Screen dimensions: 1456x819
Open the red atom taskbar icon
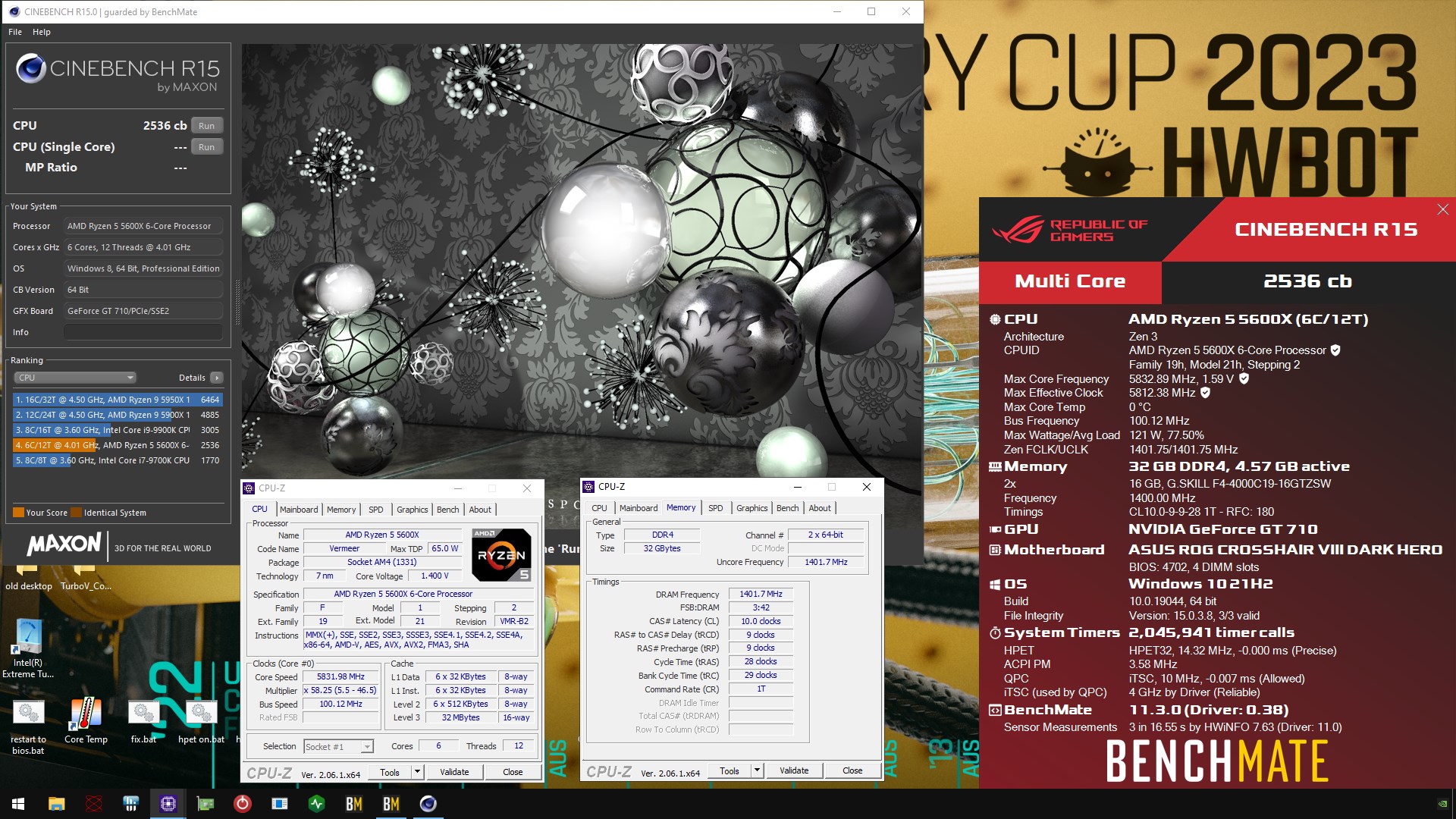click(x=94, y=804)
